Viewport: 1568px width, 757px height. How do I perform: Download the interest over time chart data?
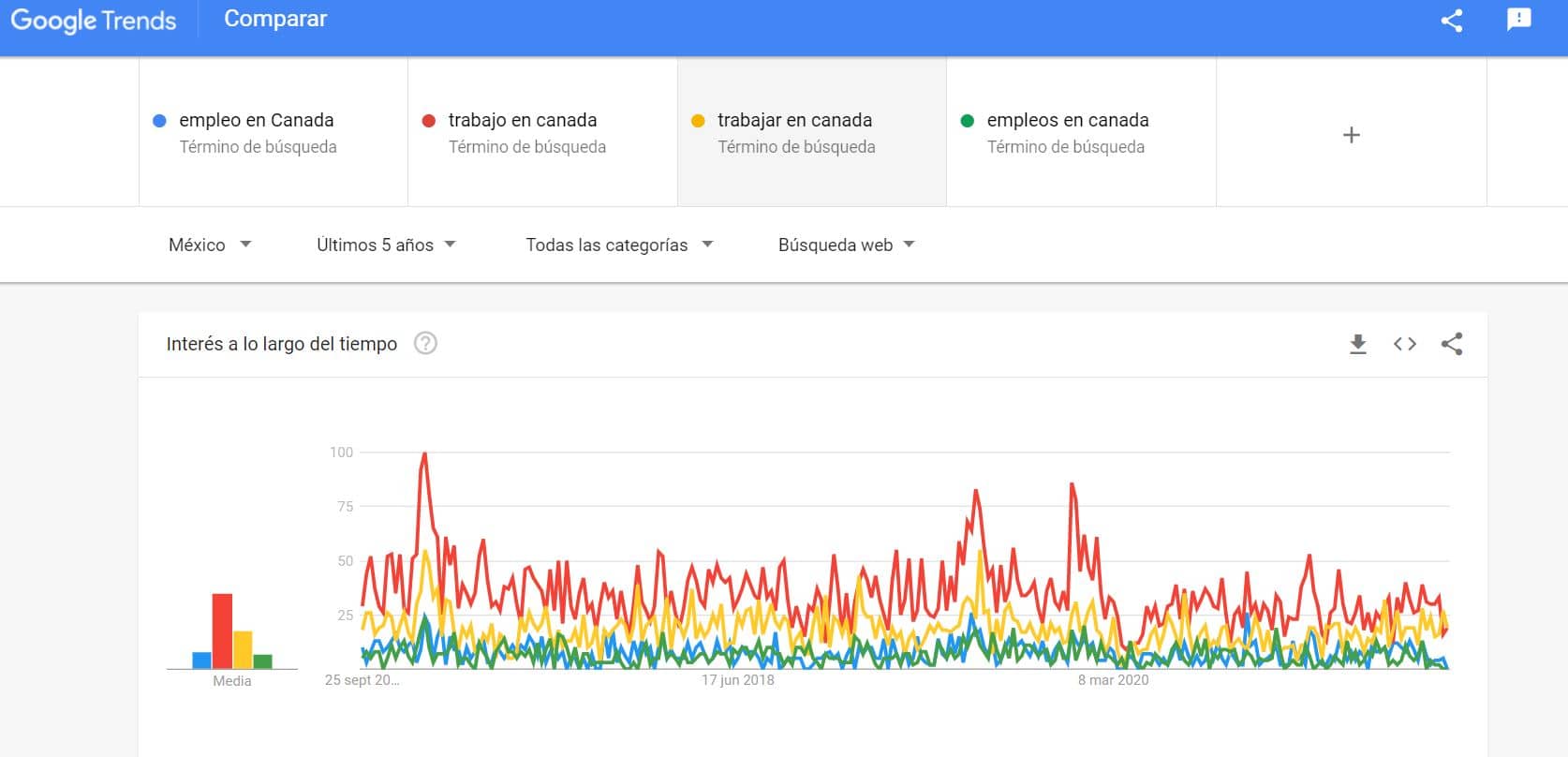pyautogui.click(x=1357, y=344)
